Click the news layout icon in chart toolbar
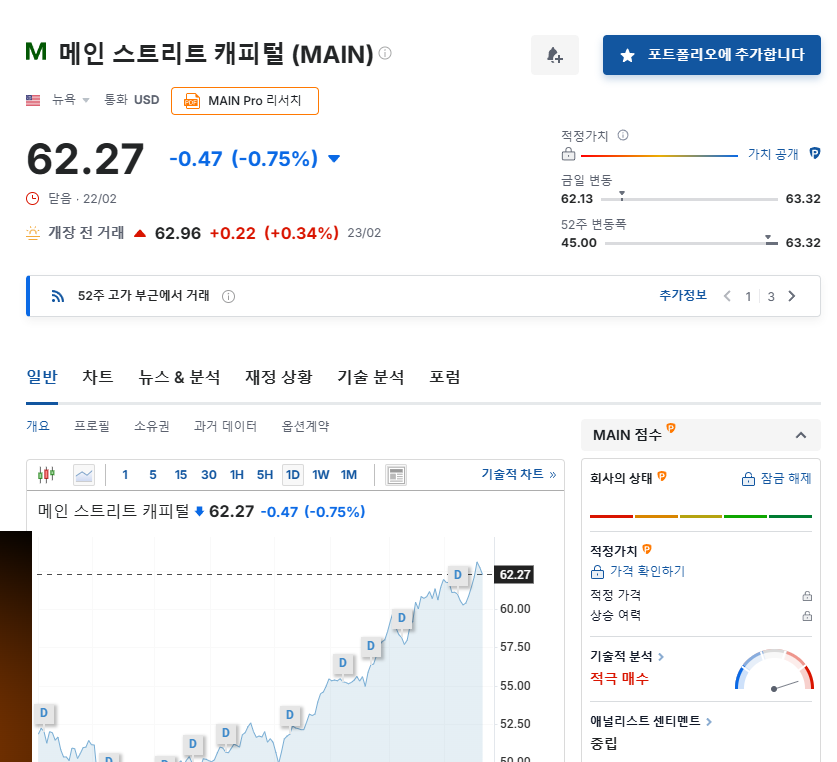The width and height of the screenshot is (837, 762). click(396, 475)
